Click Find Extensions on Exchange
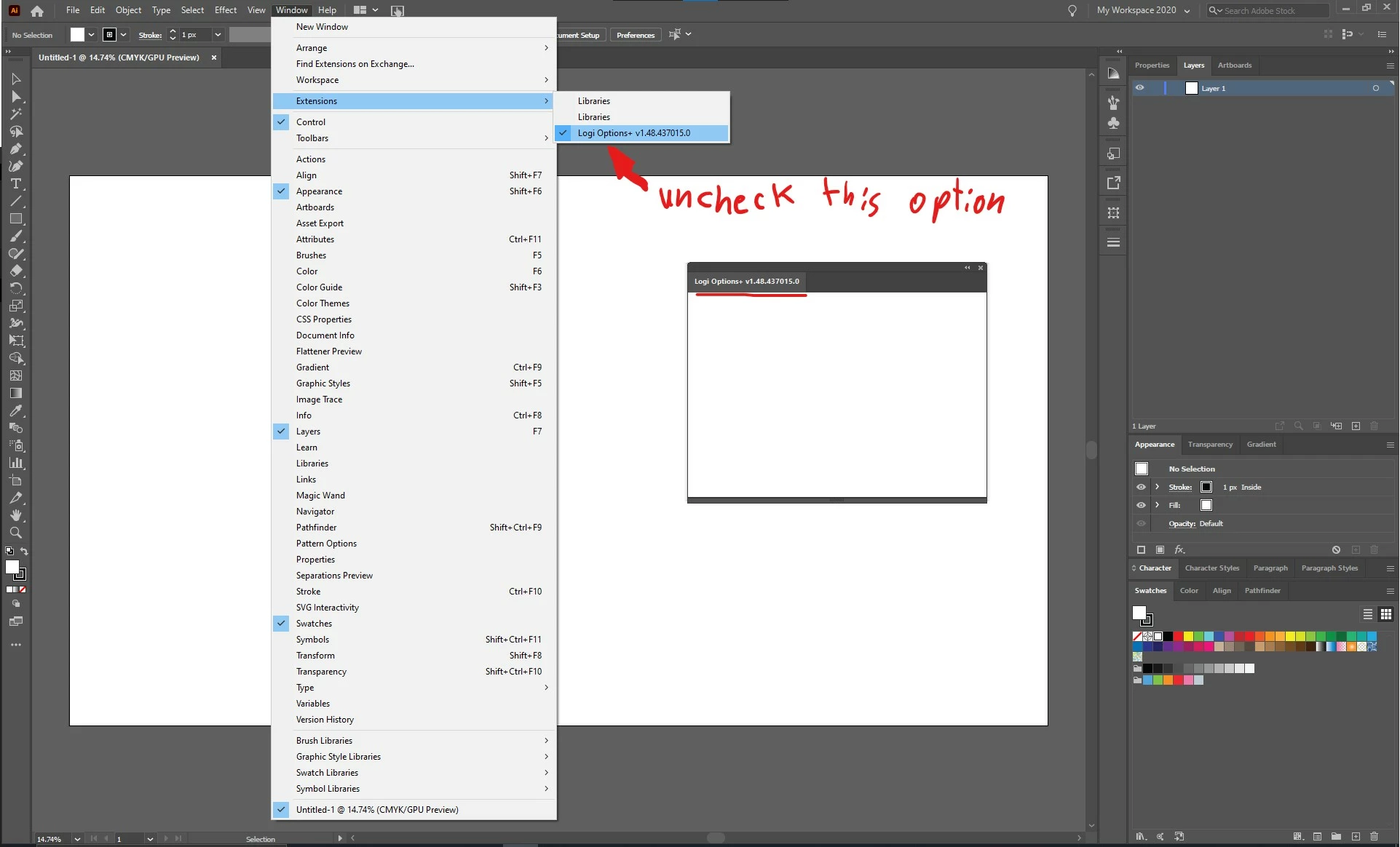The image size is (1400, 847). tap(355, 64)
